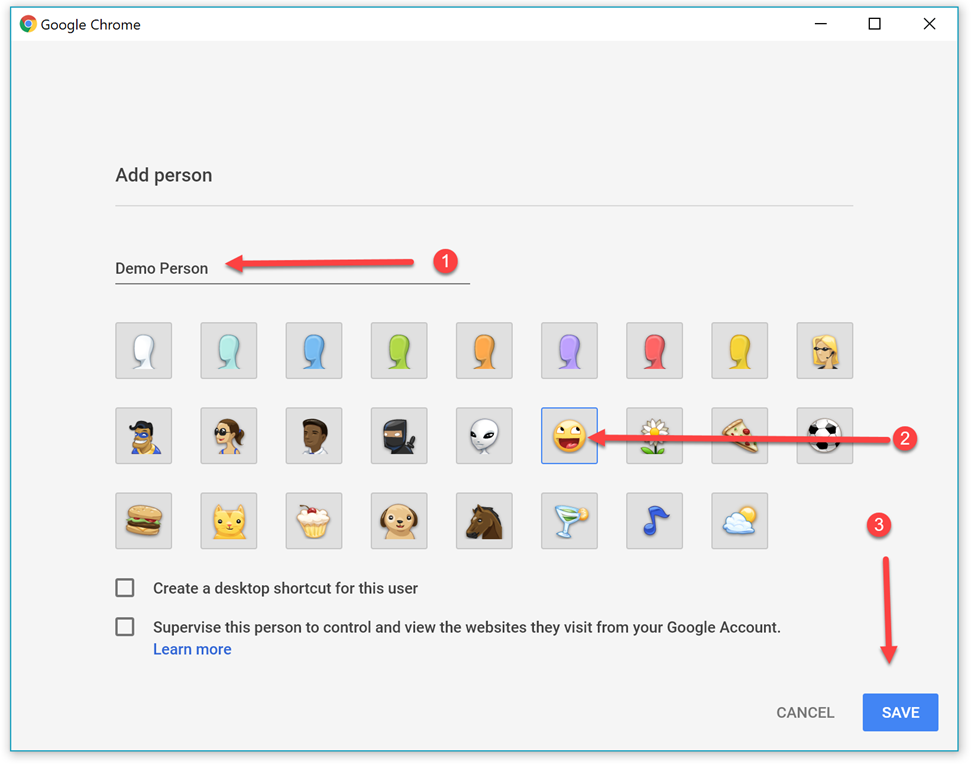Pick the margarita cocktail avatar
The image size is (971, 768).
[569, 521]
